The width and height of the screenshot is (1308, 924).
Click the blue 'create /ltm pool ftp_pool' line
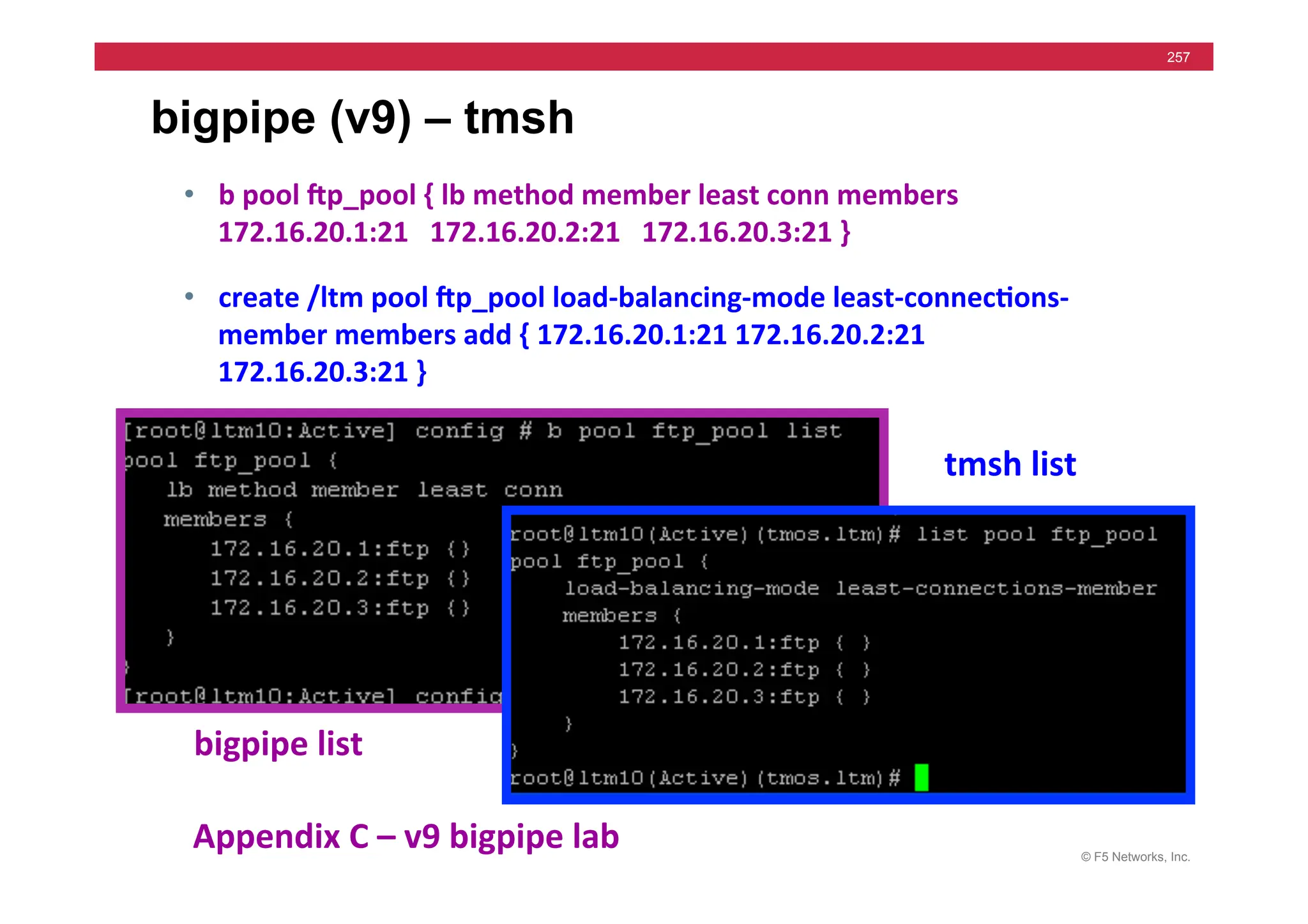643,298
